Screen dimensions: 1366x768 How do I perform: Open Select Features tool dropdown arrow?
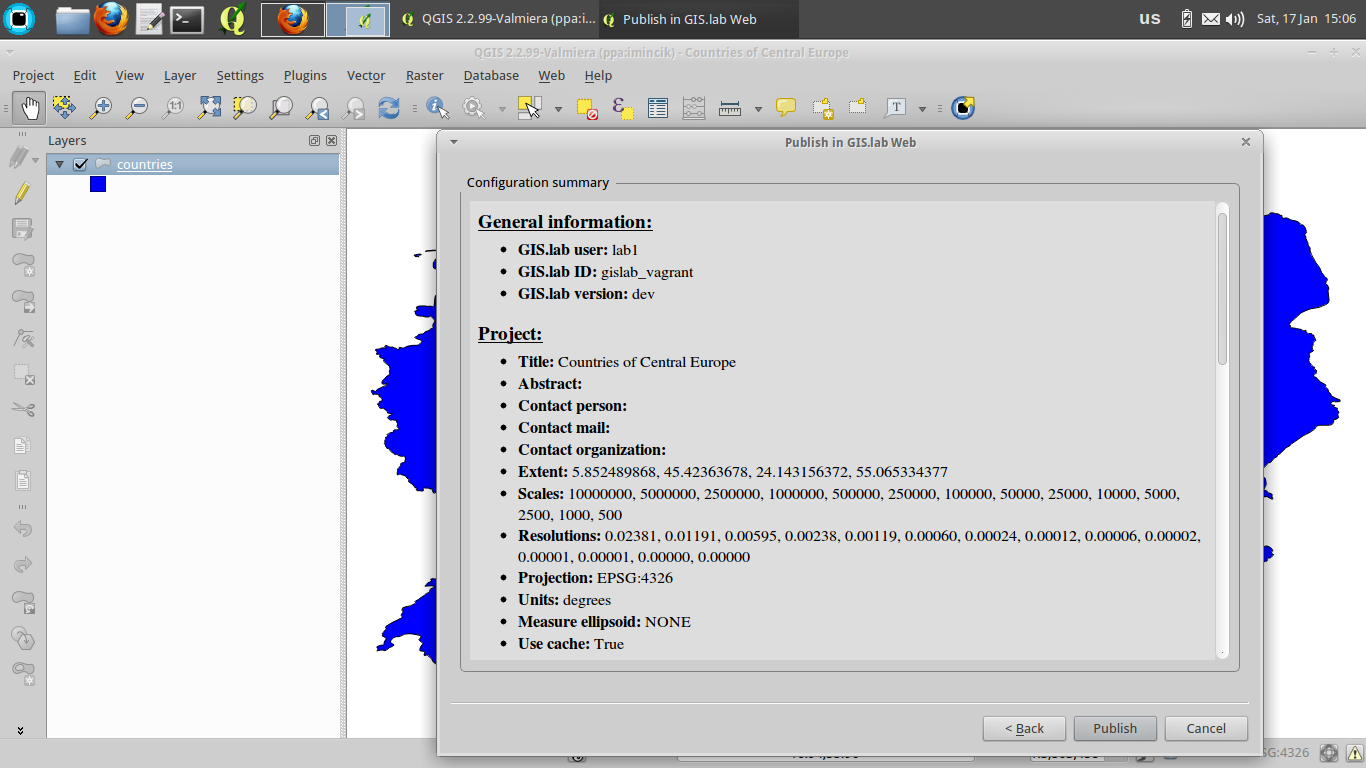click(558, 108)
